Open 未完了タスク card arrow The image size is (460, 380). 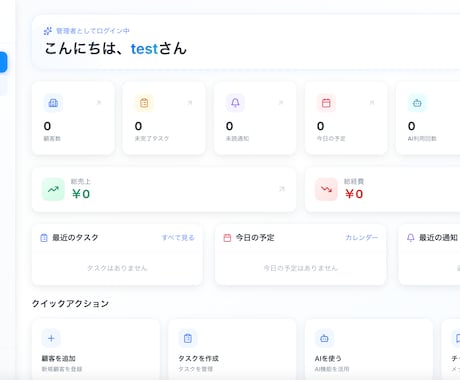190,103
